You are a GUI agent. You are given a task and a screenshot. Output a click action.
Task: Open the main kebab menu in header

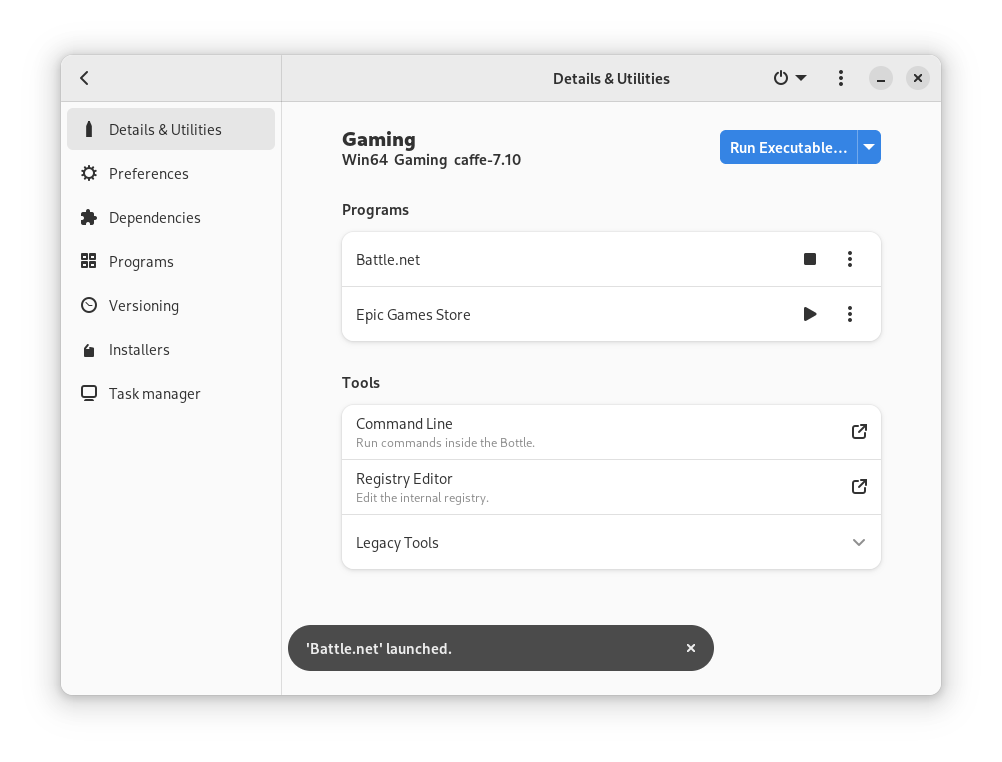point(841,78)
